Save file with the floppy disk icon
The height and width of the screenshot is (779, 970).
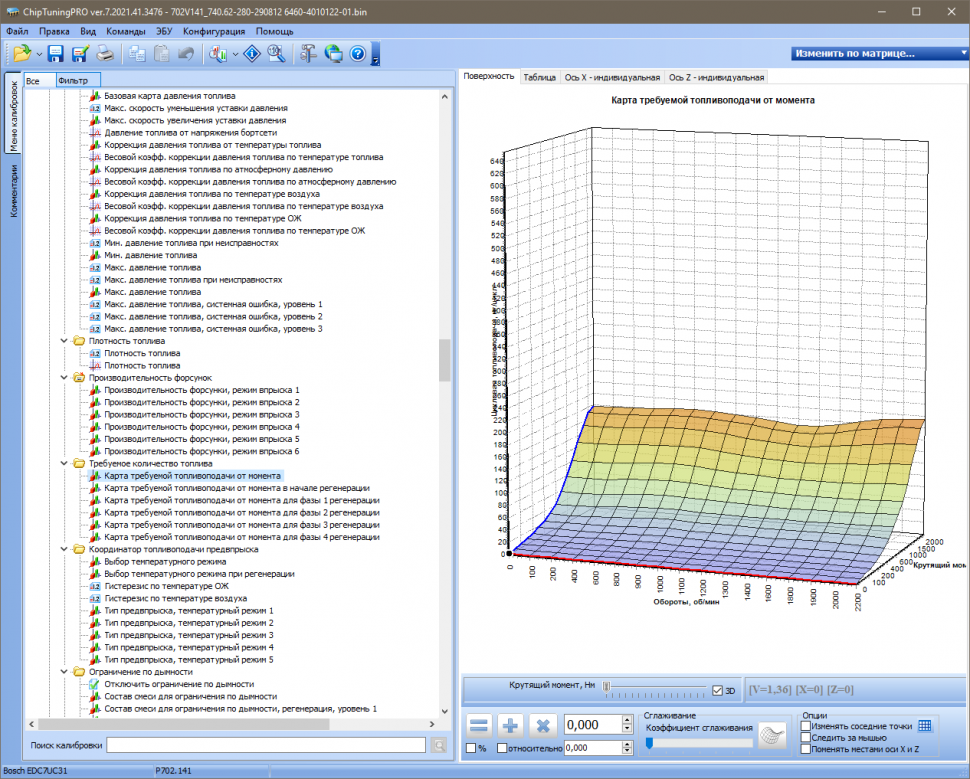56,54
